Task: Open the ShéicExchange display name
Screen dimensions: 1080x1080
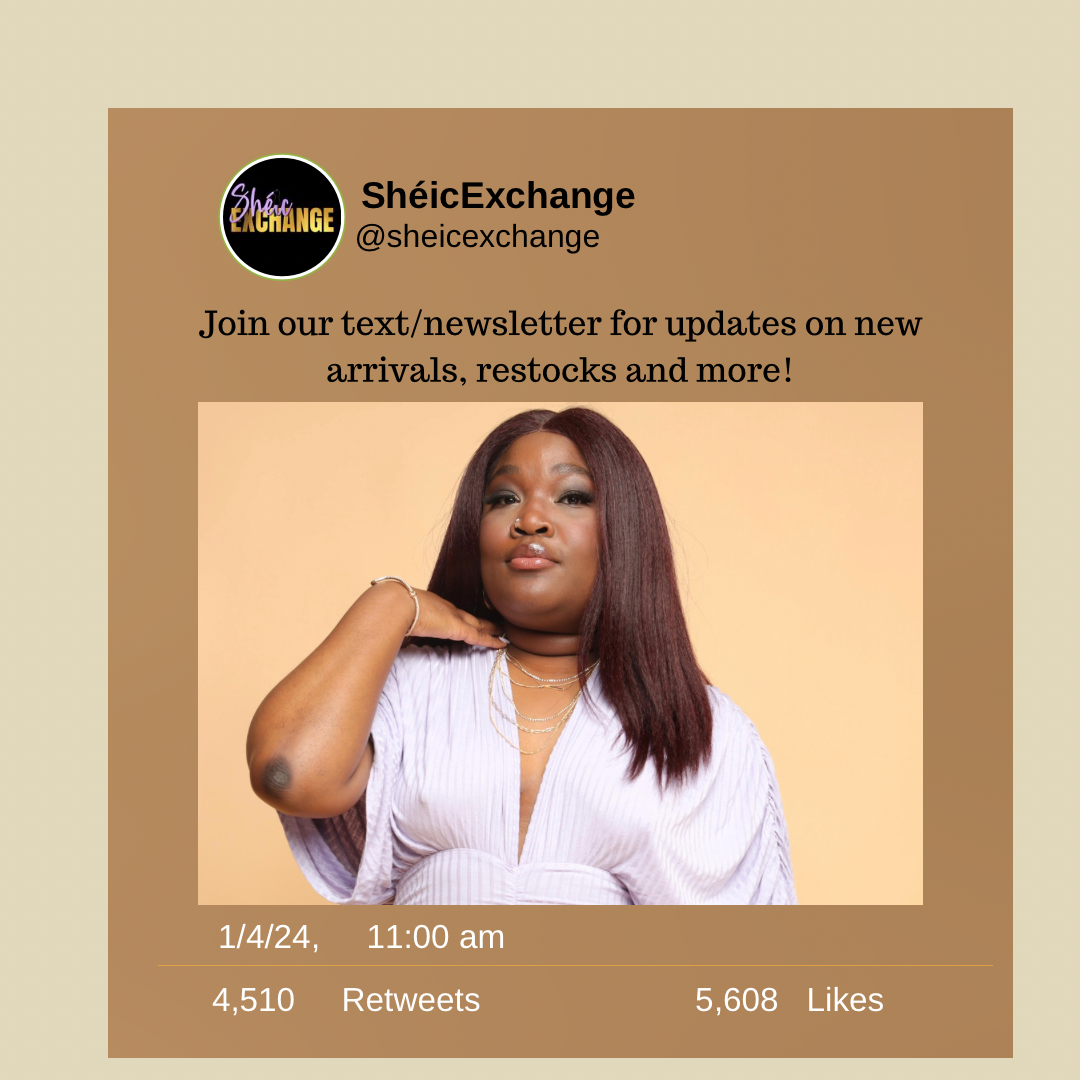Action: tap(498, 196)
